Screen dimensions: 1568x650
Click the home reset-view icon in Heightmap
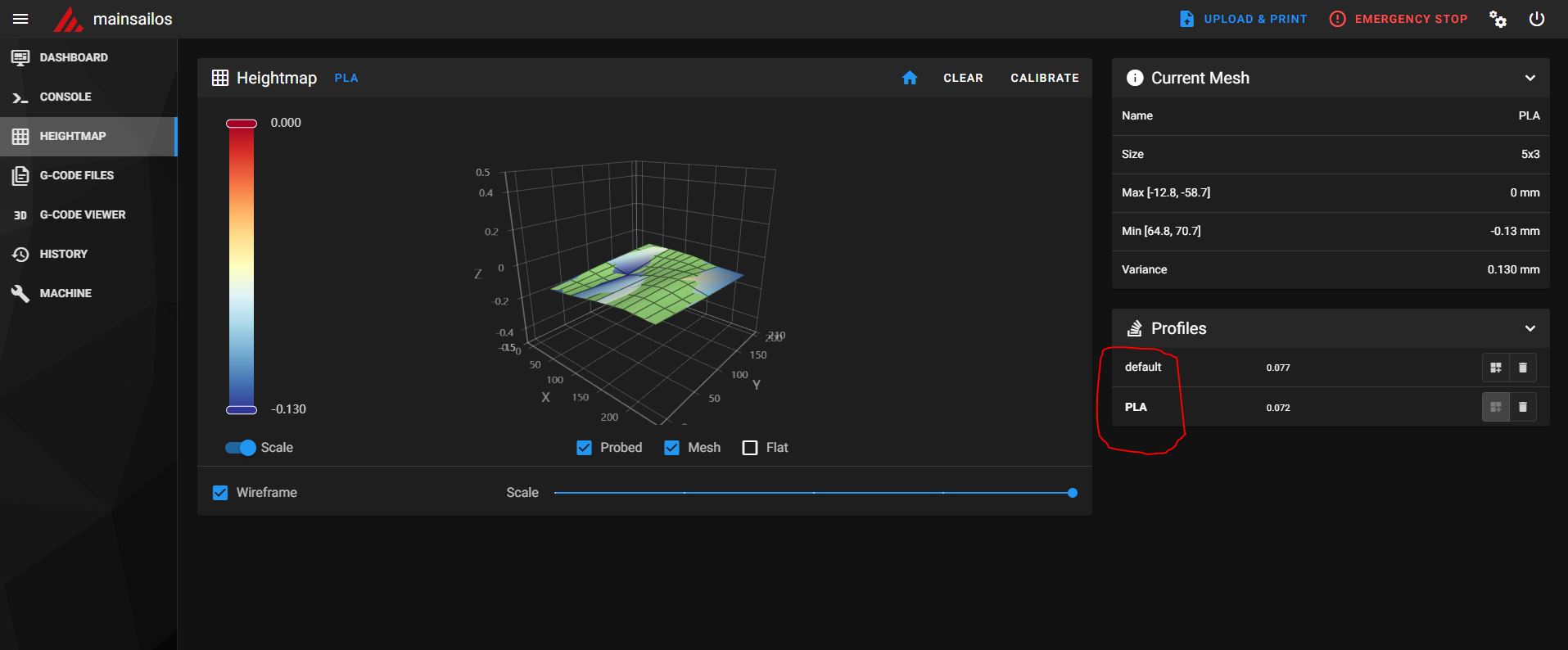tap(910, 78)
